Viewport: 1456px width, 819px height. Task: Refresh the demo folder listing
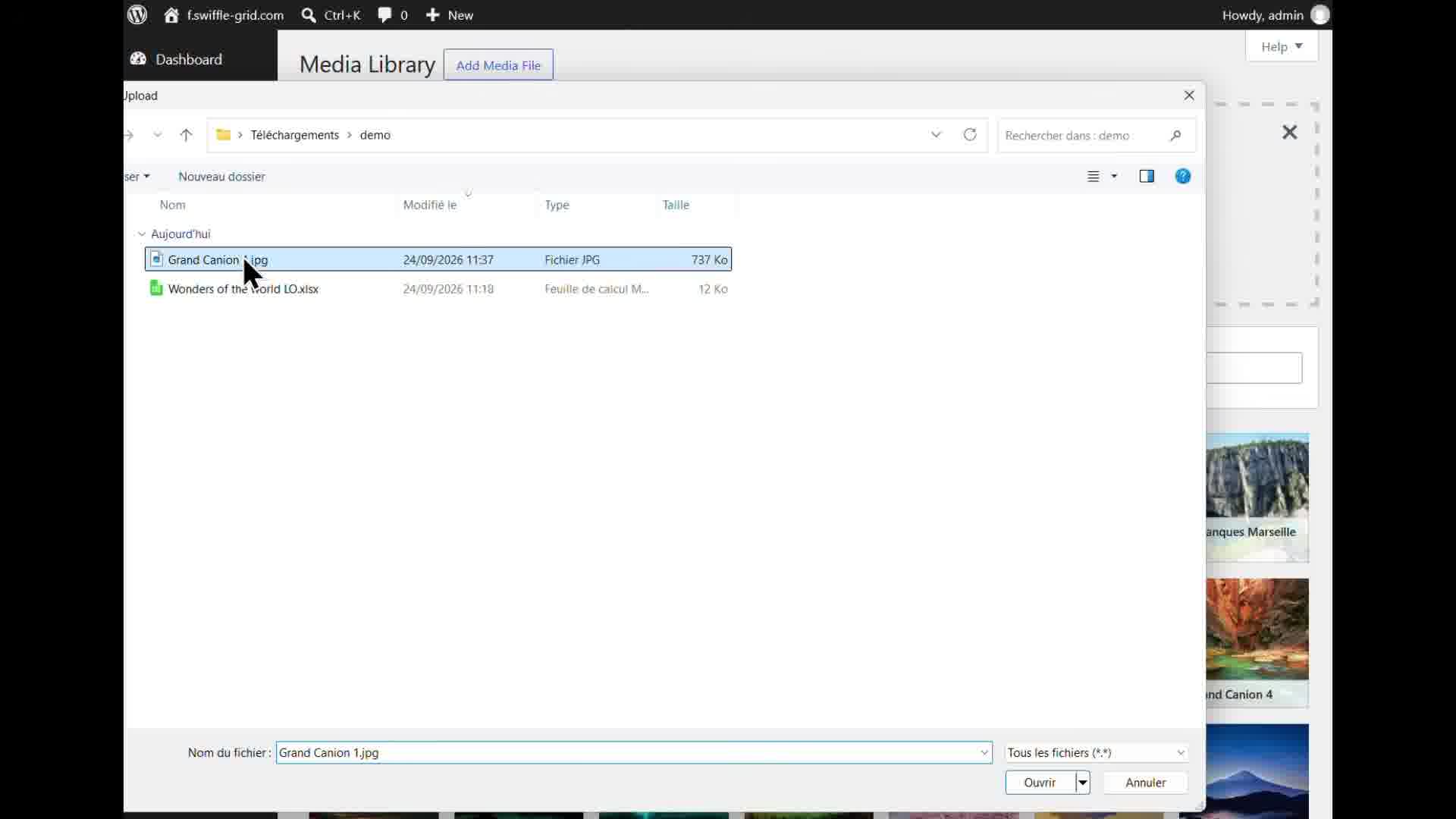tap(970, 135)
